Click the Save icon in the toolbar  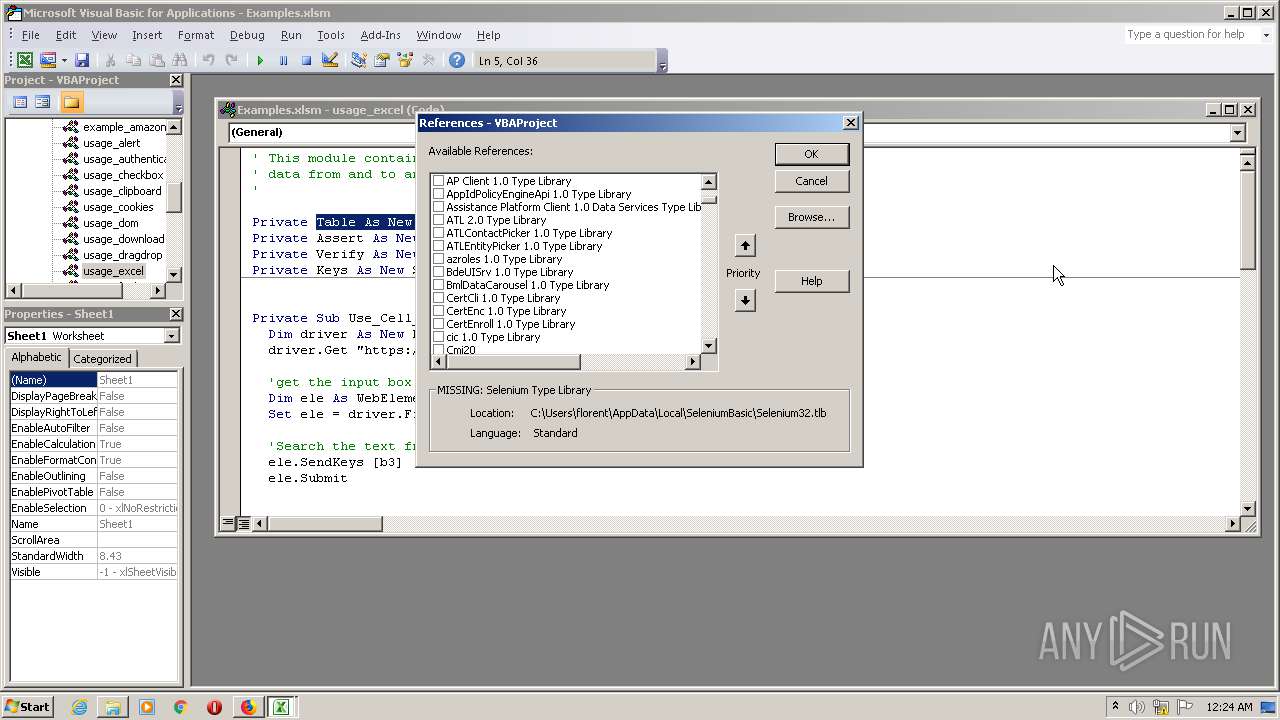82,61
